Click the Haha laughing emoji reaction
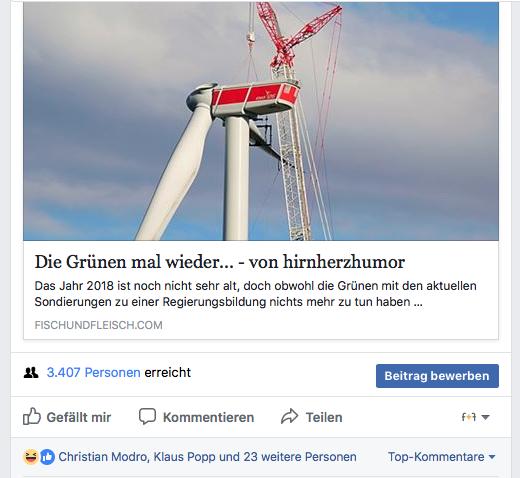The width and height of the screenshot is (520, 478). point(30,457)
